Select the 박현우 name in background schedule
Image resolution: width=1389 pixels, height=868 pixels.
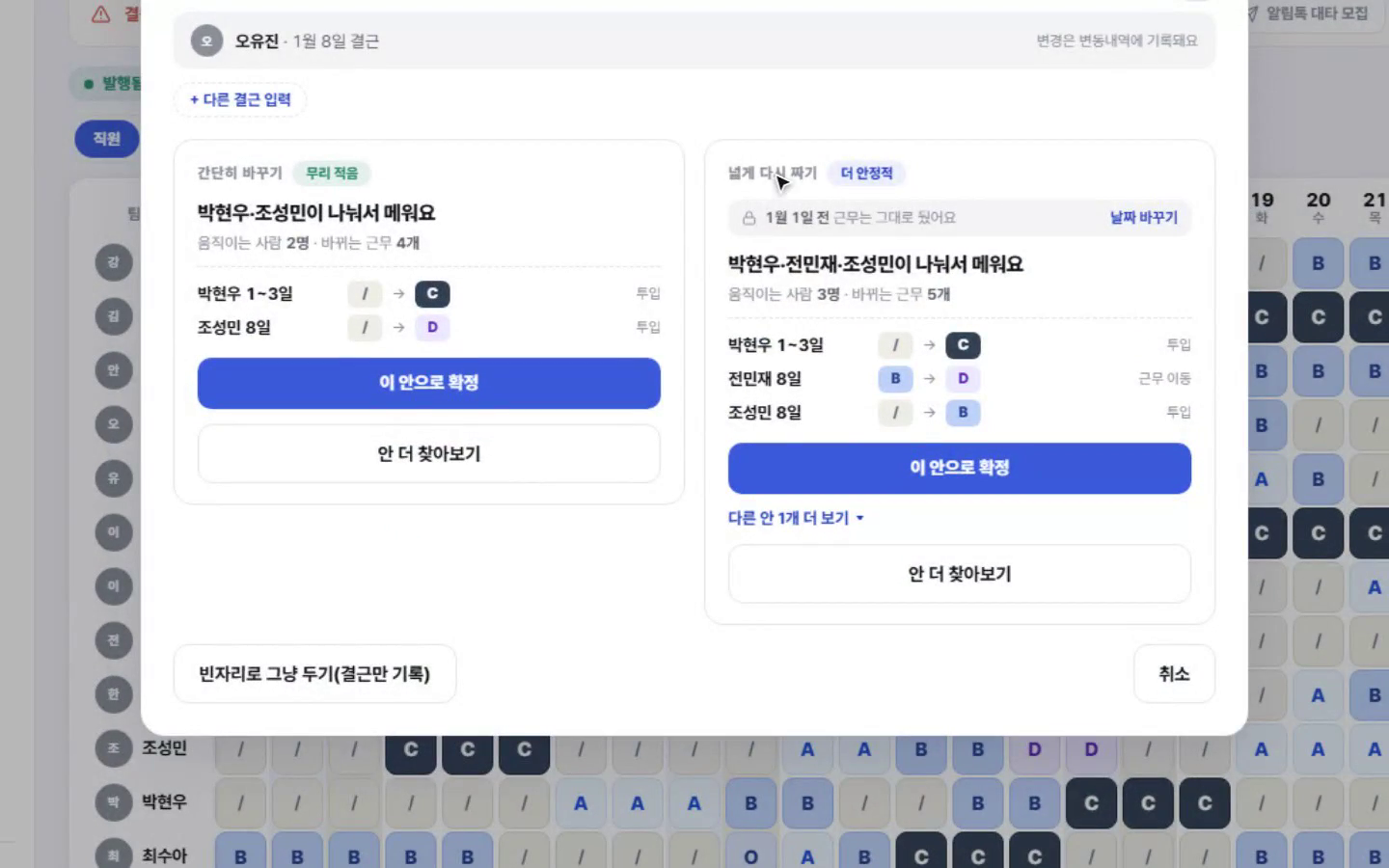click(x=164, y=802)
